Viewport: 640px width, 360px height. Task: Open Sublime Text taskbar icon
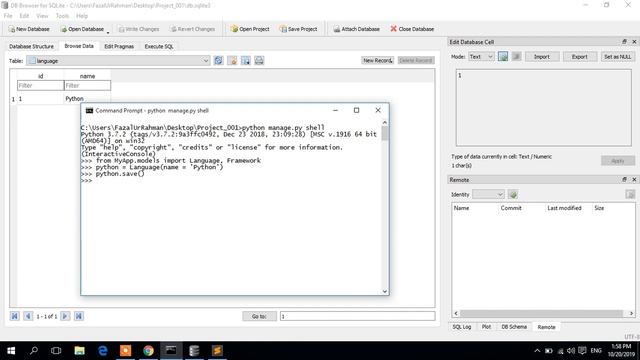point(217,351)
